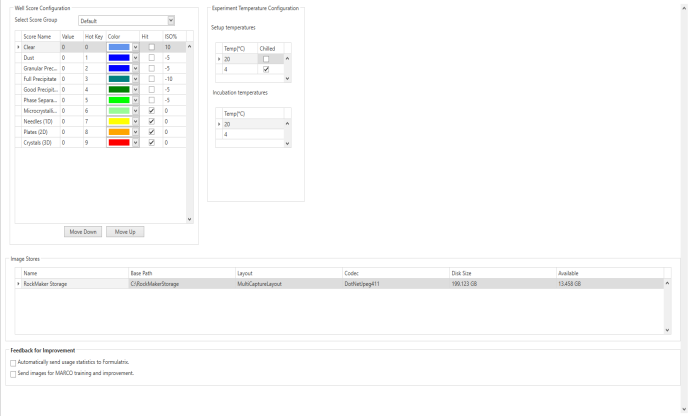692x416 pixels.
Task: Click the Move Down button
Action: point(83,232)
